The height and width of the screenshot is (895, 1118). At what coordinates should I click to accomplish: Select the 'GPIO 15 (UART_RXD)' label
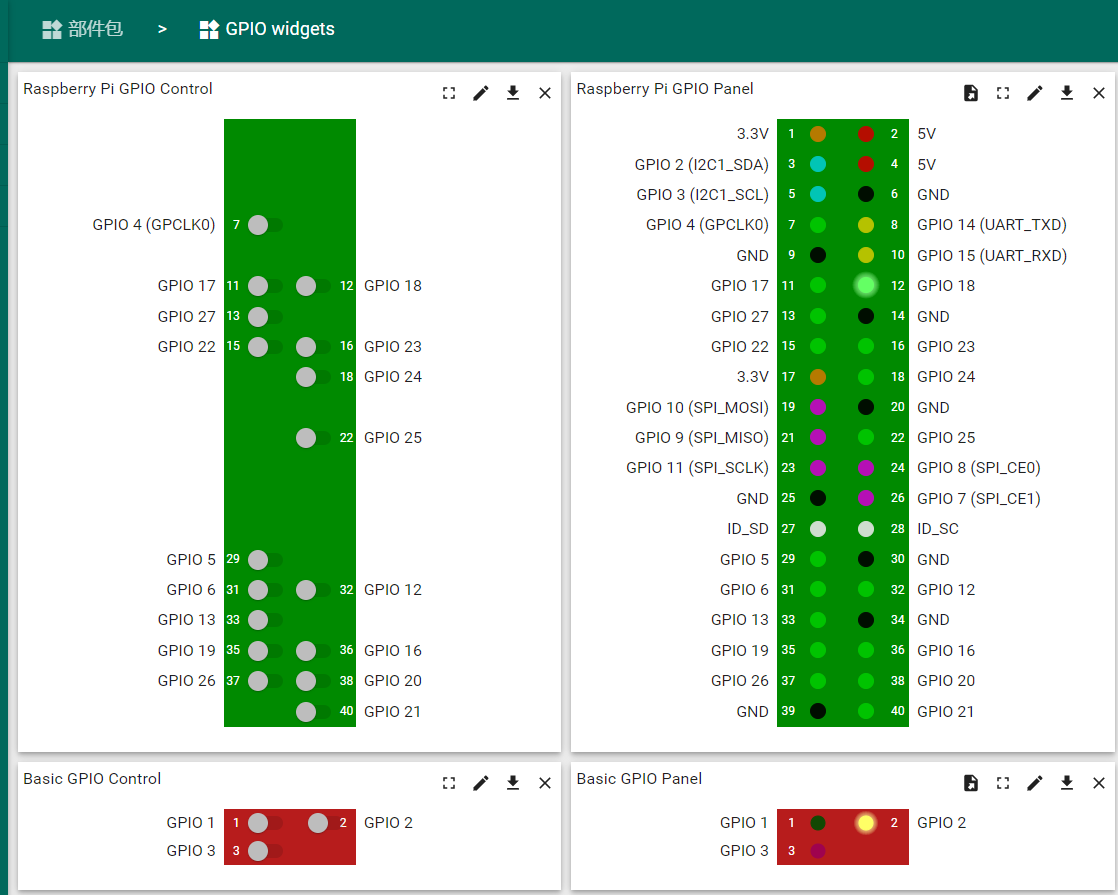pyautogui.click(x=992, y=255)
